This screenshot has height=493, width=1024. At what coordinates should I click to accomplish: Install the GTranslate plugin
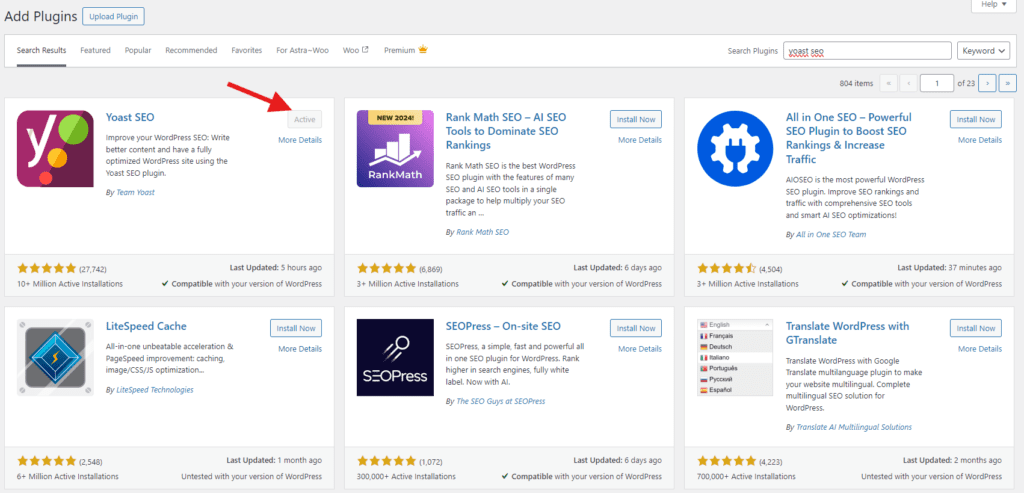976,328
